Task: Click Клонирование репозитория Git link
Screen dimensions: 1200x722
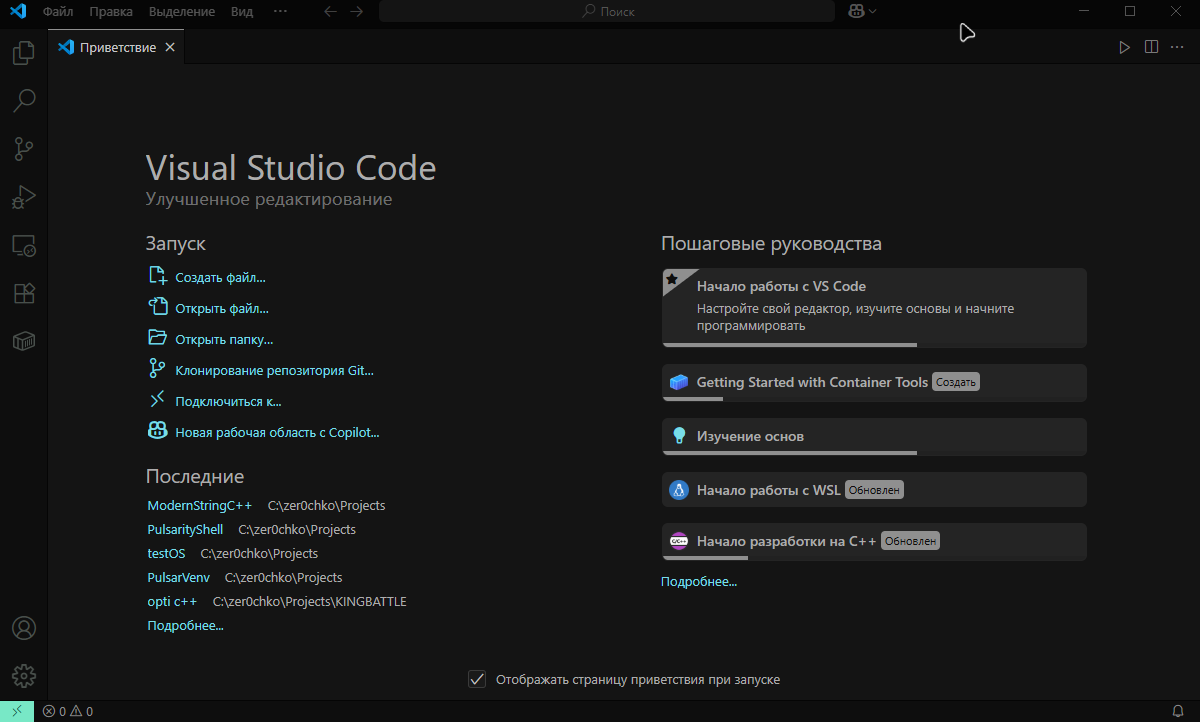Action: [274, 370]
